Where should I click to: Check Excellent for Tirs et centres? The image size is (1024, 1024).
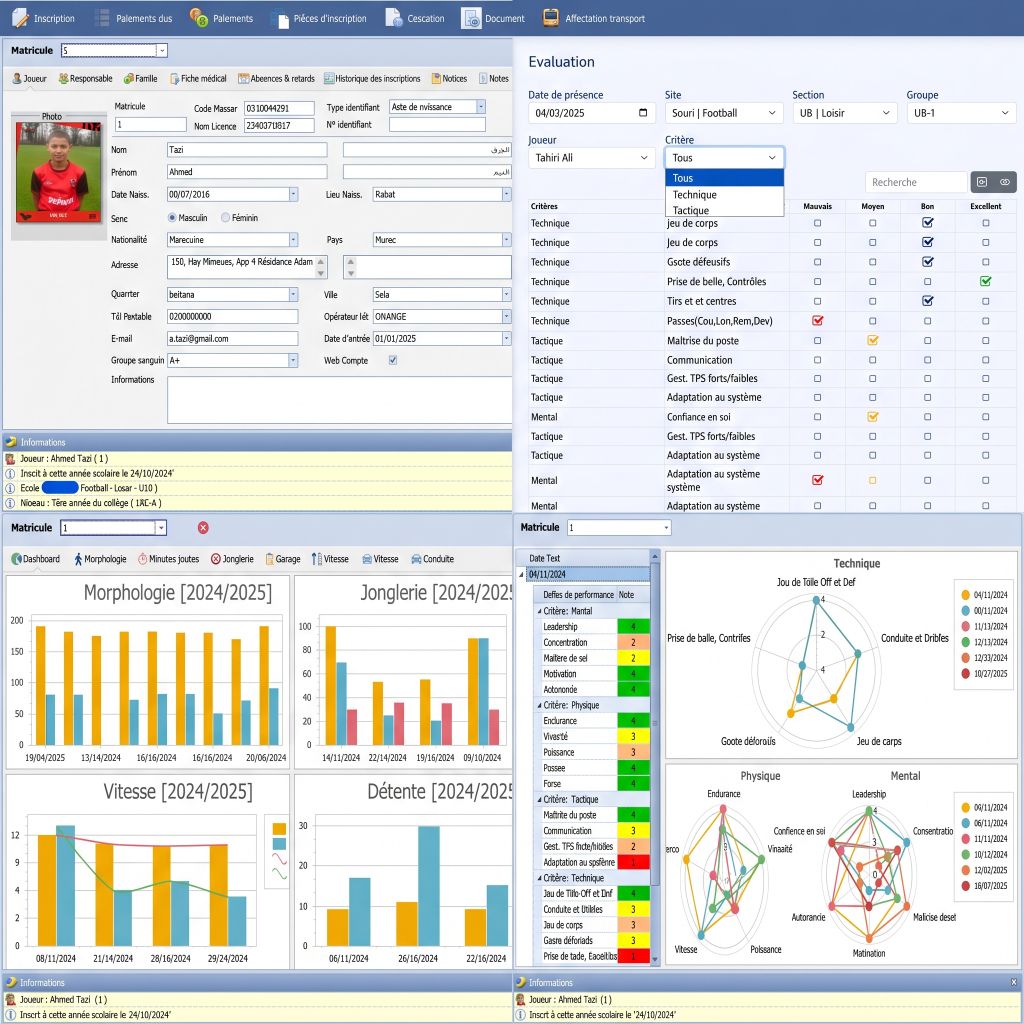[985, 301]
